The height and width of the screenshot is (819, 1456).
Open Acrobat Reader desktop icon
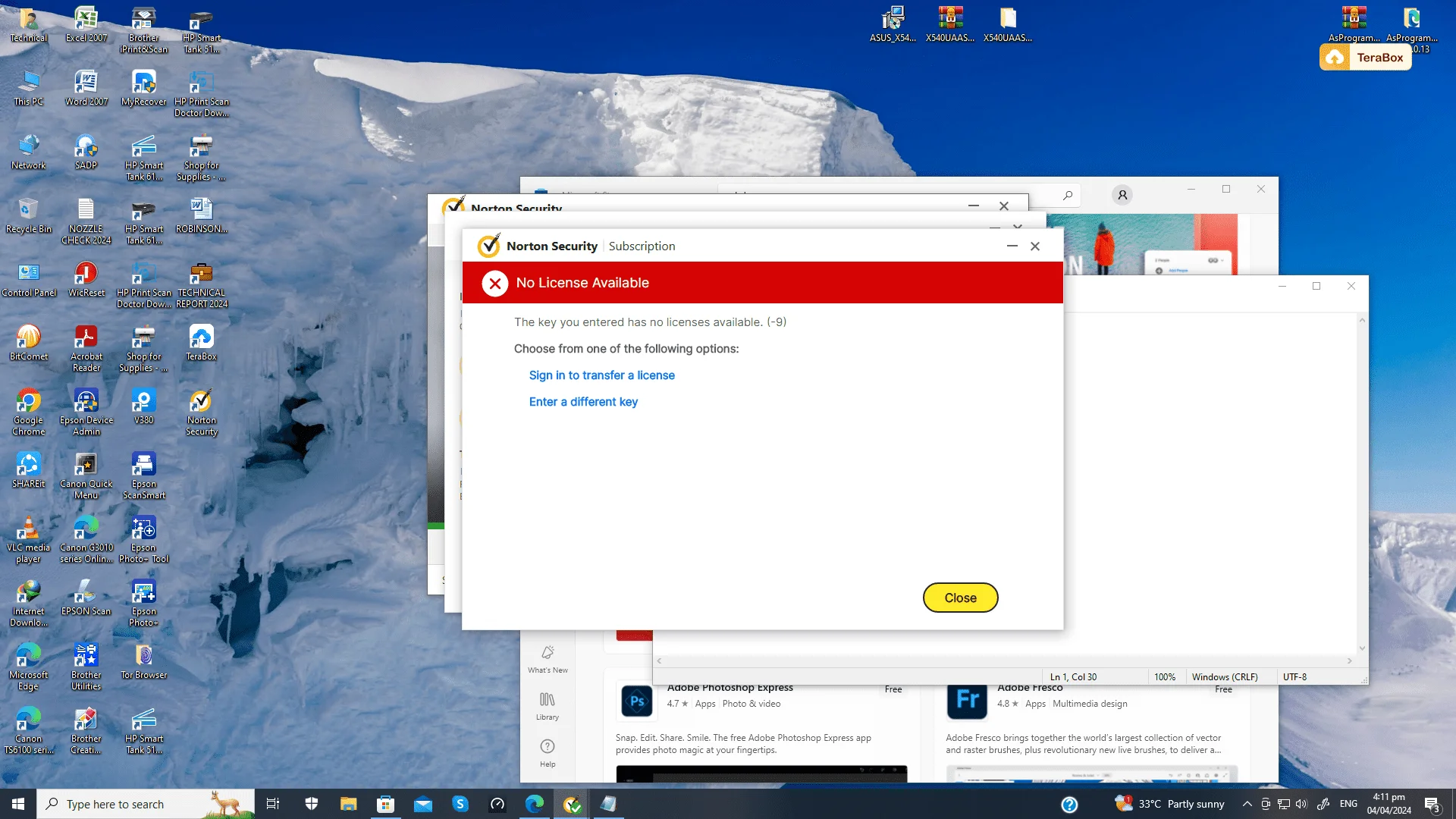coord(86,348)
